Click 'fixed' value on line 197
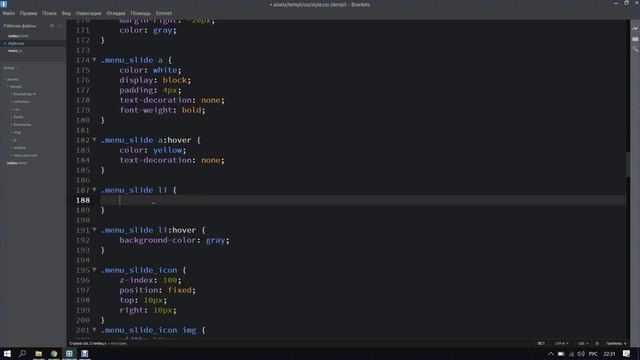Image resolution: width=640 pixels, height=360 pixels. (179, 290)
